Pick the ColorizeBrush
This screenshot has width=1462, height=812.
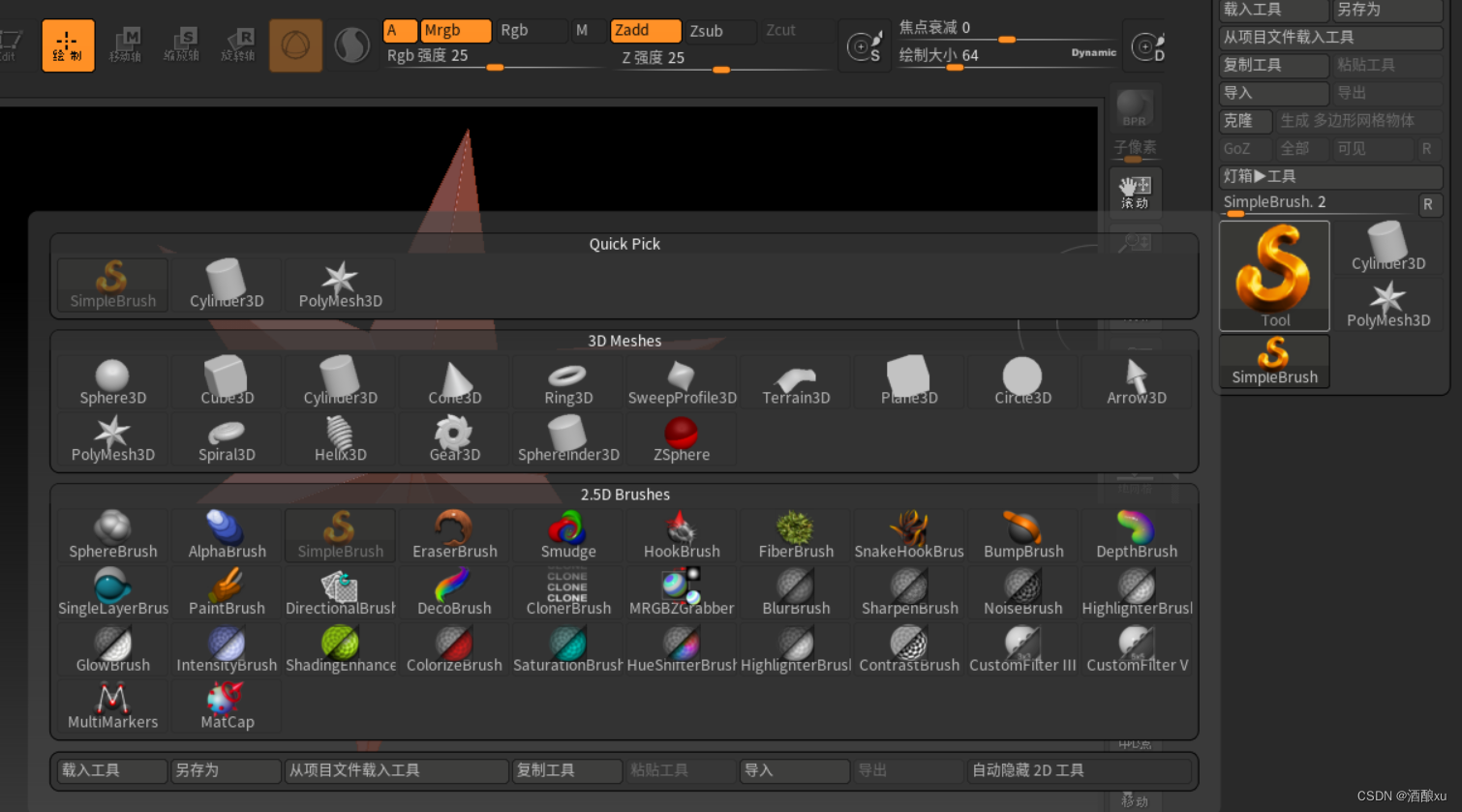coord(454,649)
